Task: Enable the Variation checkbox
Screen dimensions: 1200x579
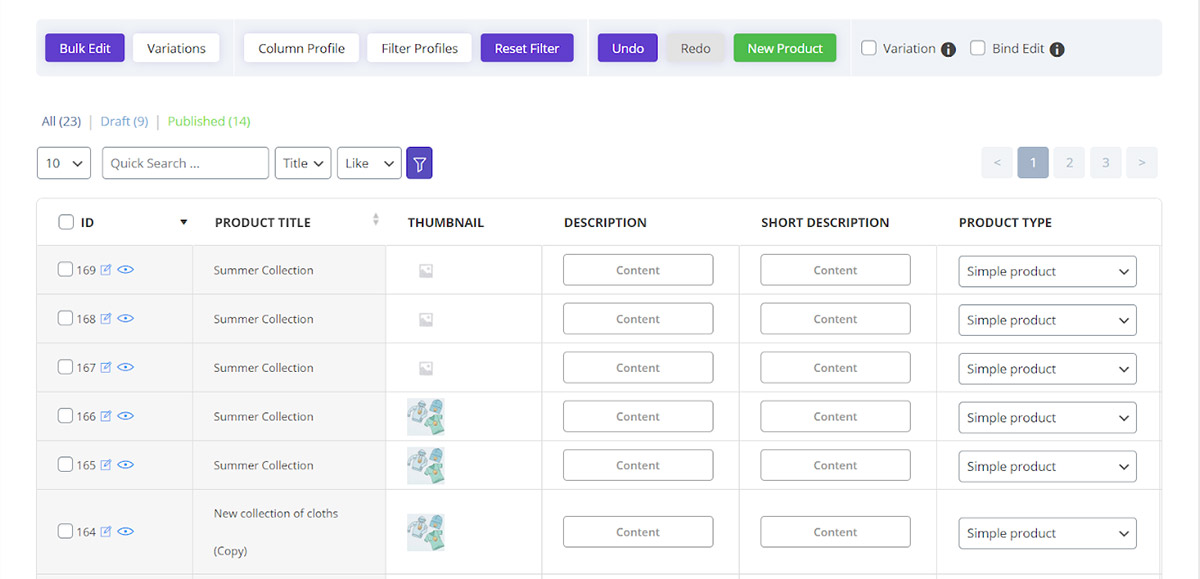Action: 869,48
